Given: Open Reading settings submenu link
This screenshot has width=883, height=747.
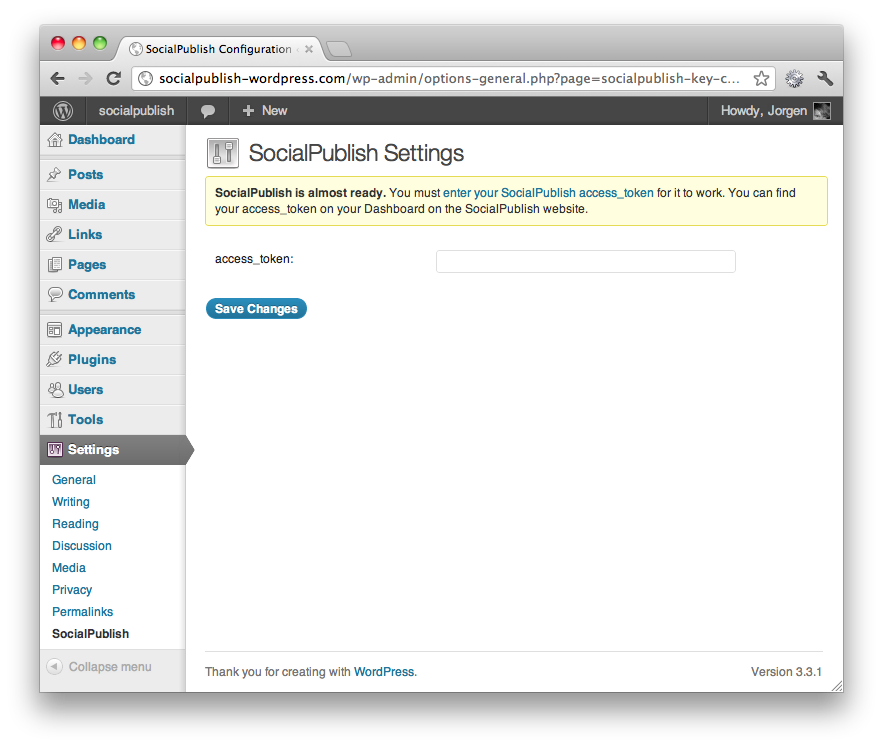Looking at the screenshot, I should [75, 524].
